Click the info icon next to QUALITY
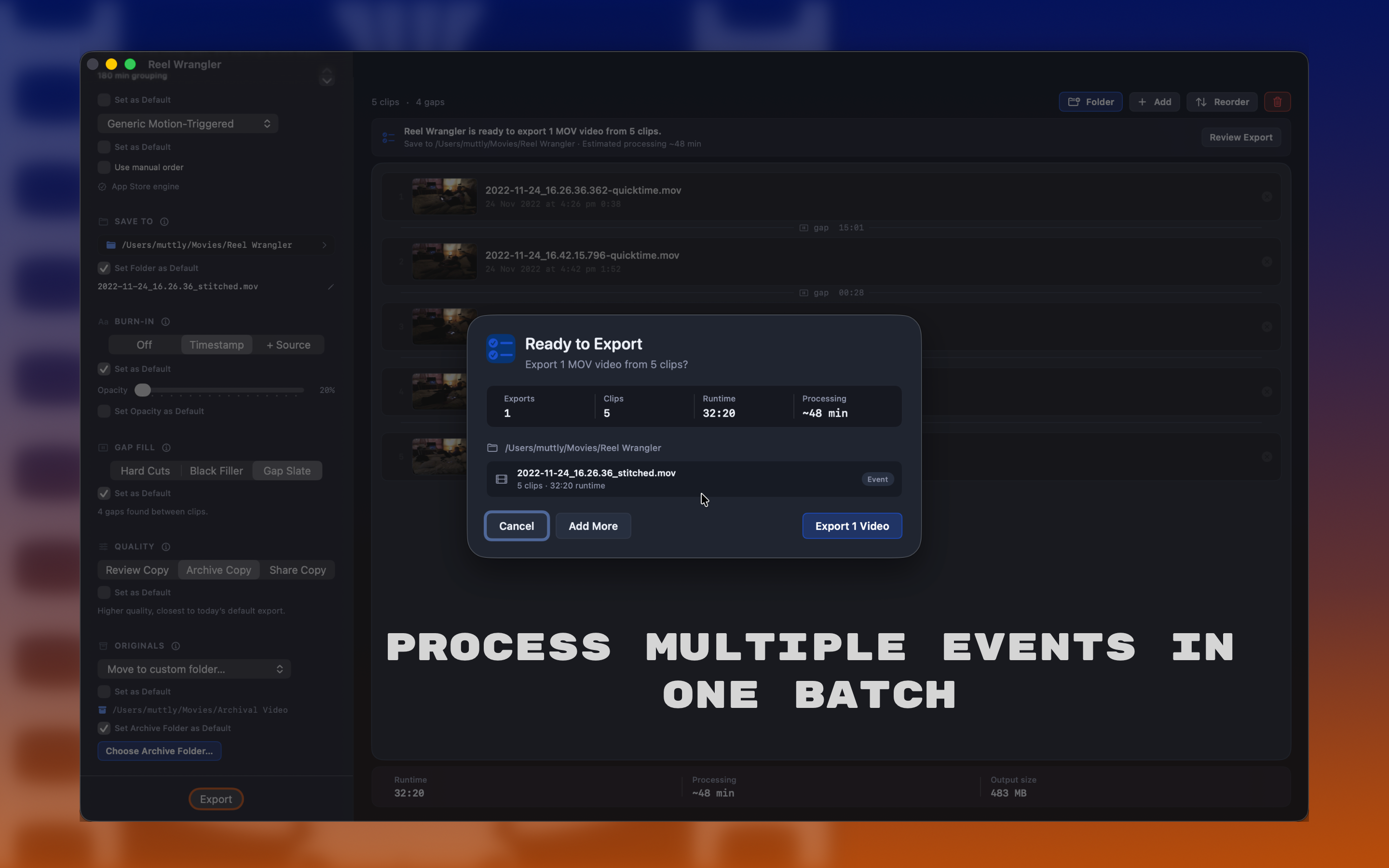 pyautogui.click(x=166, y=546)
